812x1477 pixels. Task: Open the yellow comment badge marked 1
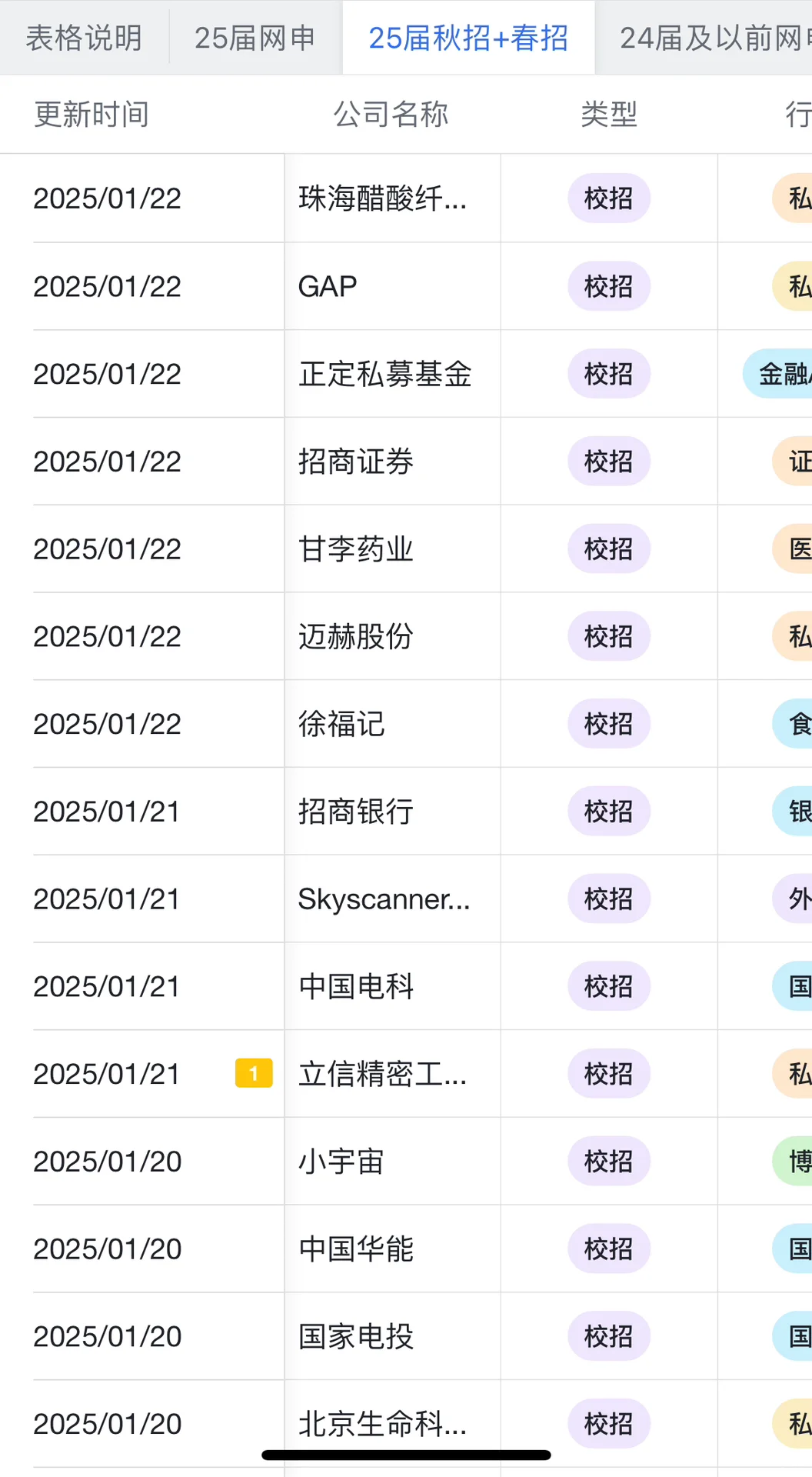pyautogui.click(x=254, y=1073)
